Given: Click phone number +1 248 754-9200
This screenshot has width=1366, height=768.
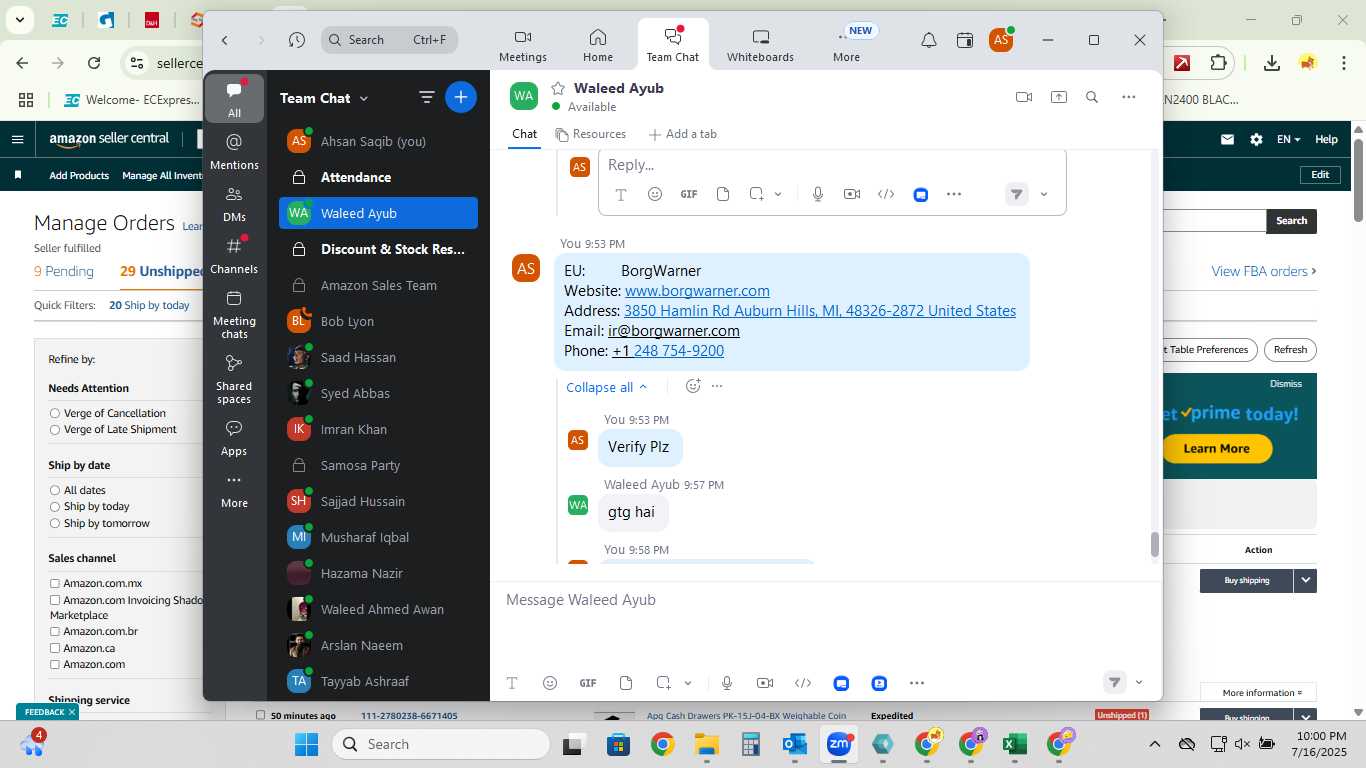Looking at the screenshot, I should pyautogui.click(x=668, y=351).
